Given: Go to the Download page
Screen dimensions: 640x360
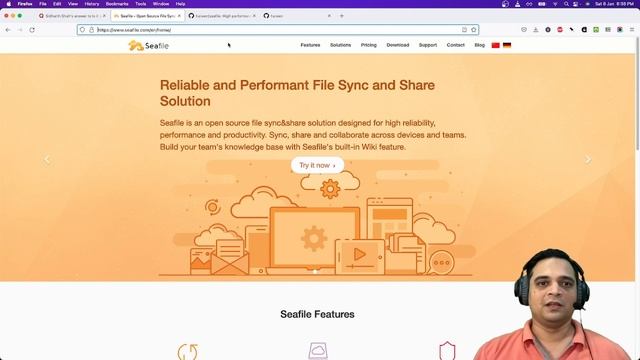Looking at the screenshot, I should coord(398,45).
